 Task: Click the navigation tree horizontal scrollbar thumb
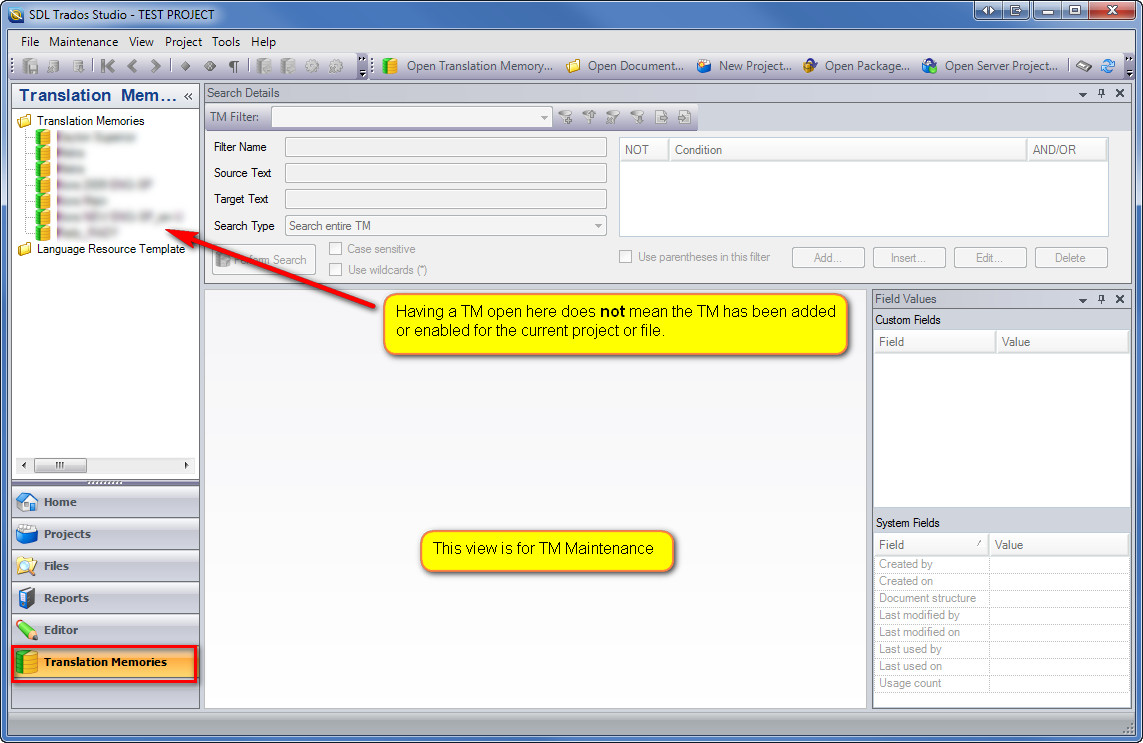point(61,465)
